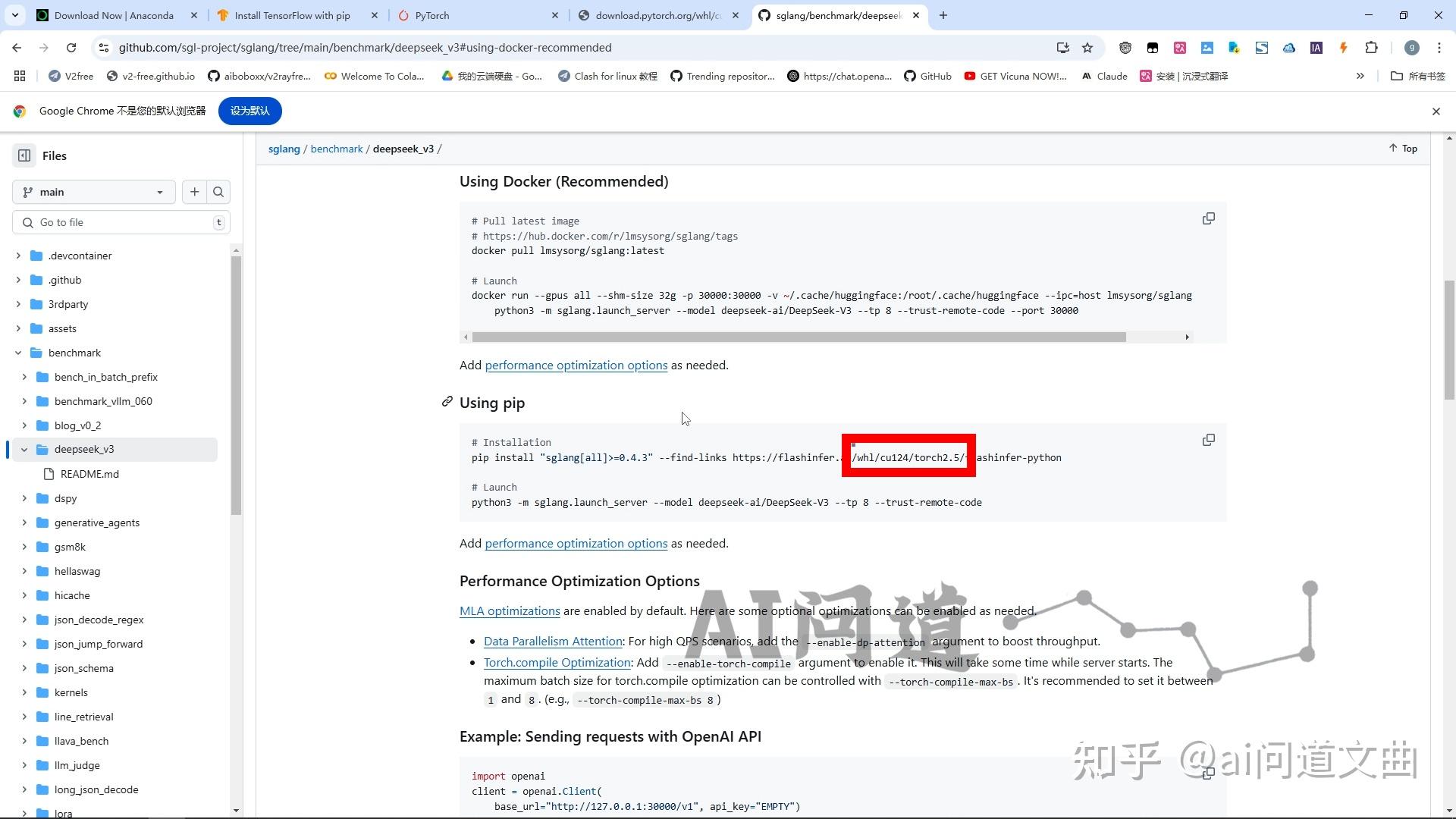Bookmark this page with the star icon

click(x=1087, y=47)
